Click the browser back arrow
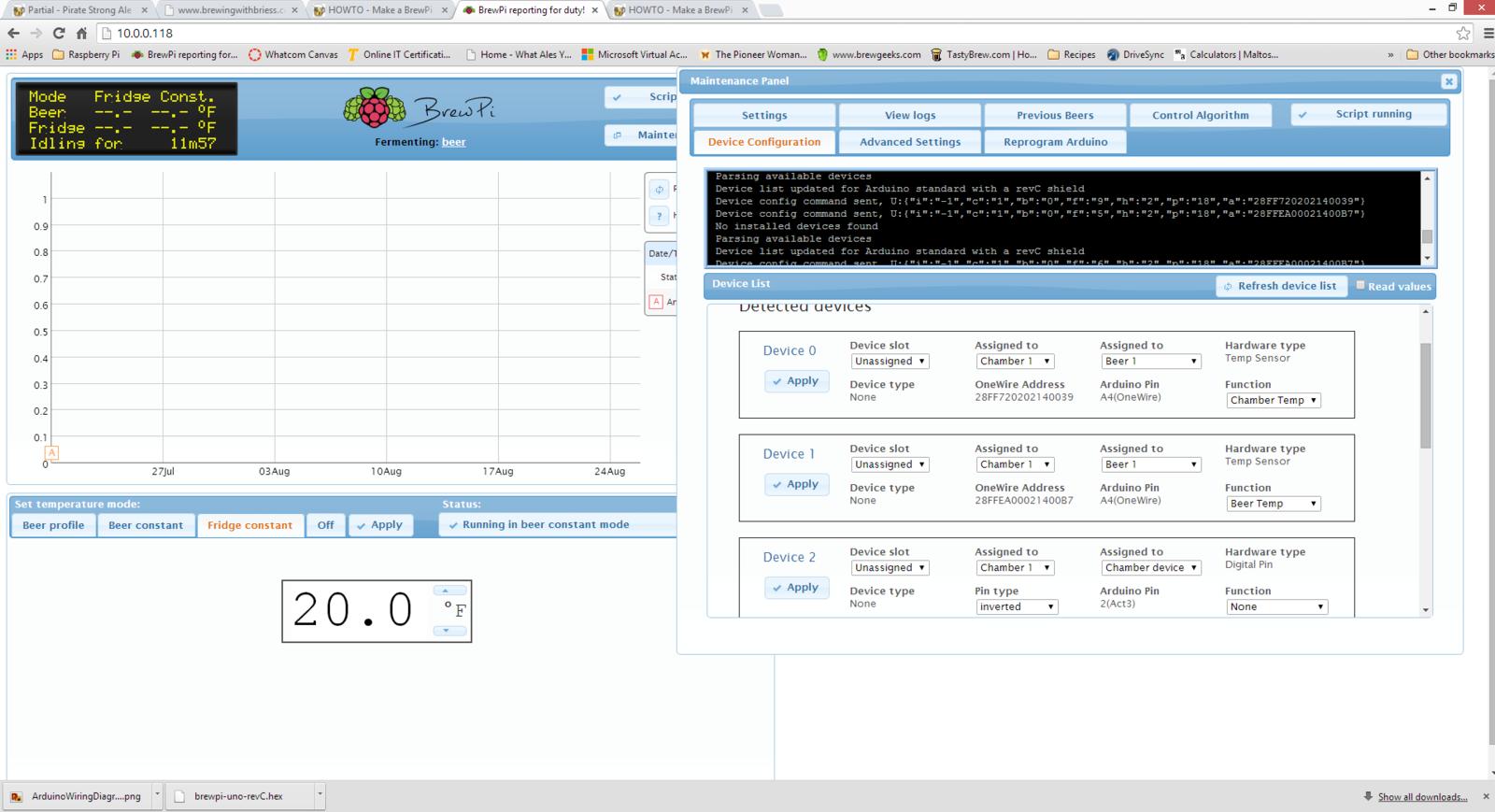1495x812 pixels. click(13, 33)
